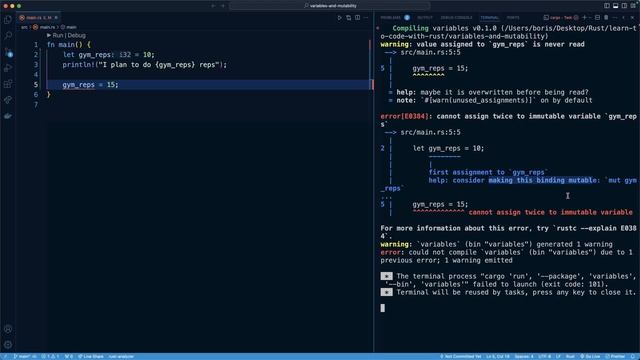Kill the terminal with the trash icon
Image resolution: width=640 pixels, height=360 pixels.
pos(606,18)
